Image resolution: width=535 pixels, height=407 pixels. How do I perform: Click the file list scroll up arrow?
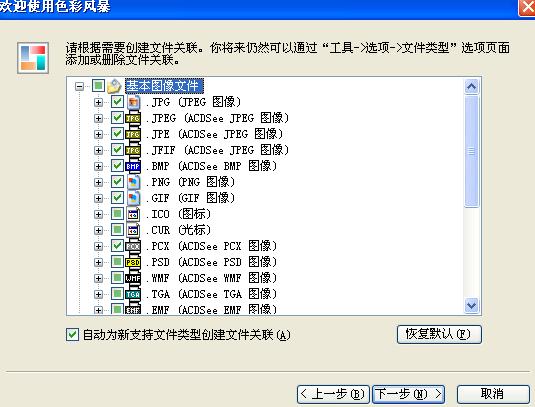coord(472,87)
